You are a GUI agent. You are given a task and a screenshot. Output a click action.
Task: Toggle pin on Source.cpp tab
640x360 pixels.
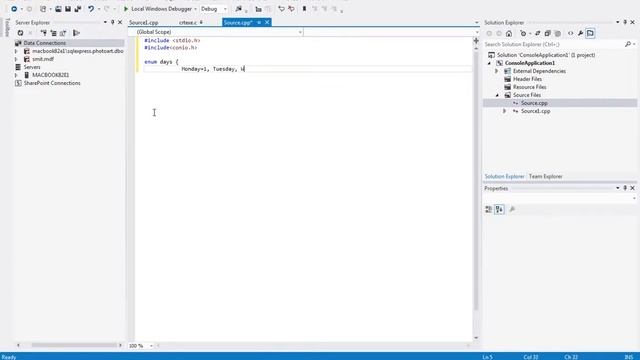click(x=259, y=22)
